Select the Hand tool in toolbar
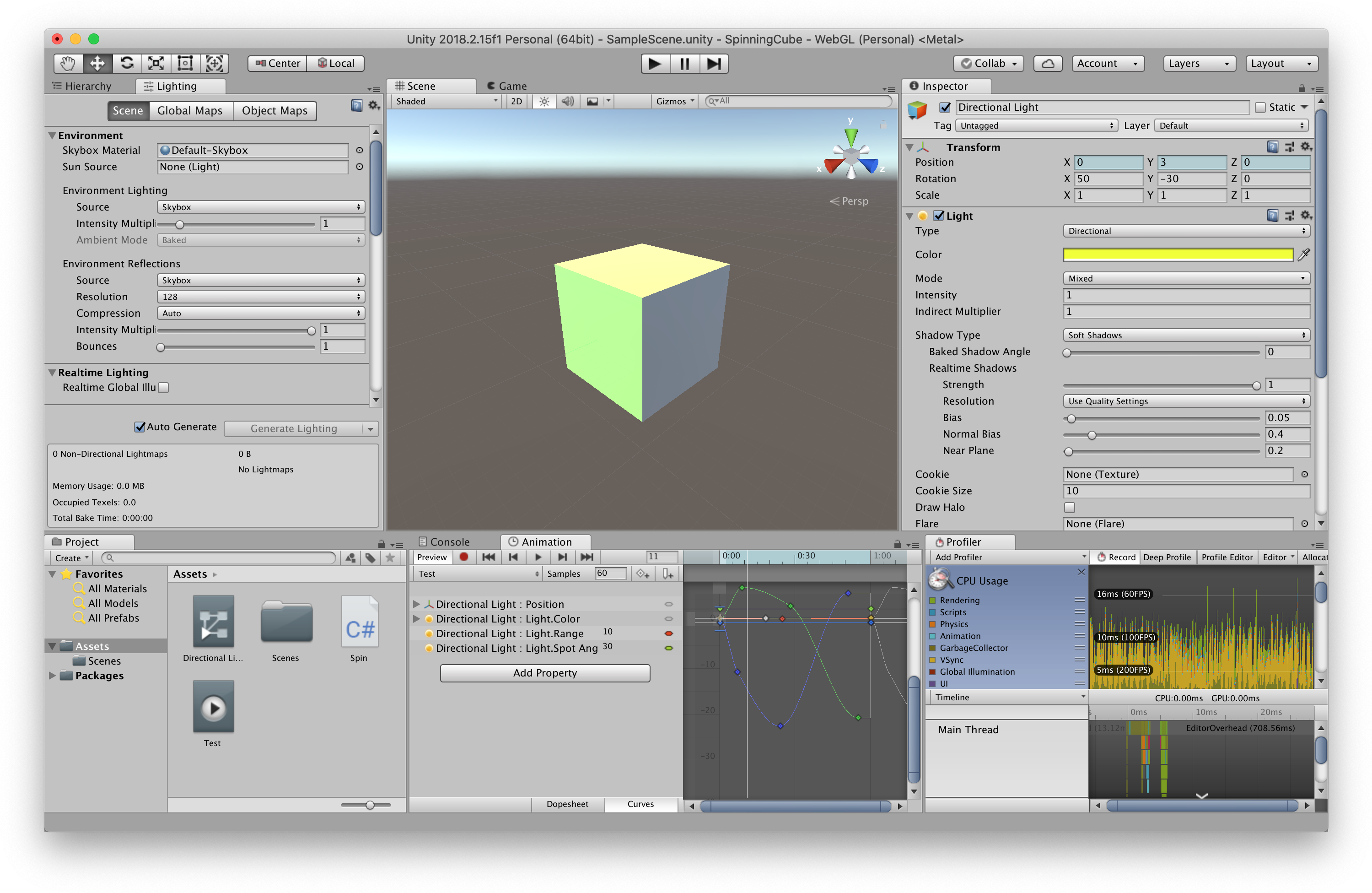1372x893 pixels. point(68,64)
